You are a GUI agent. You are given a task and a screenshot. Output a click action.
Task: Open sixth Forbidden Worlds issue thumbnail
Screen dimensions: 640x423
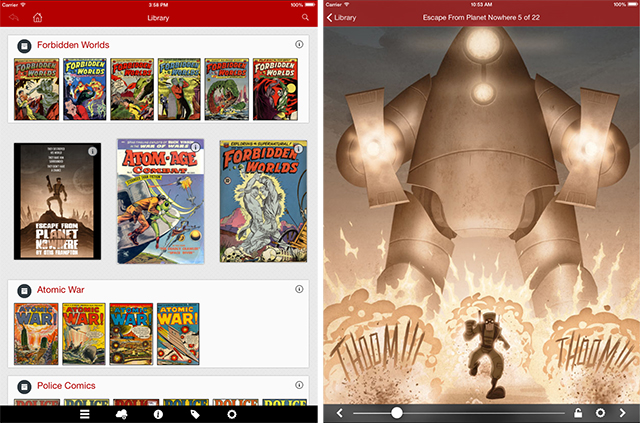[275, 89]
